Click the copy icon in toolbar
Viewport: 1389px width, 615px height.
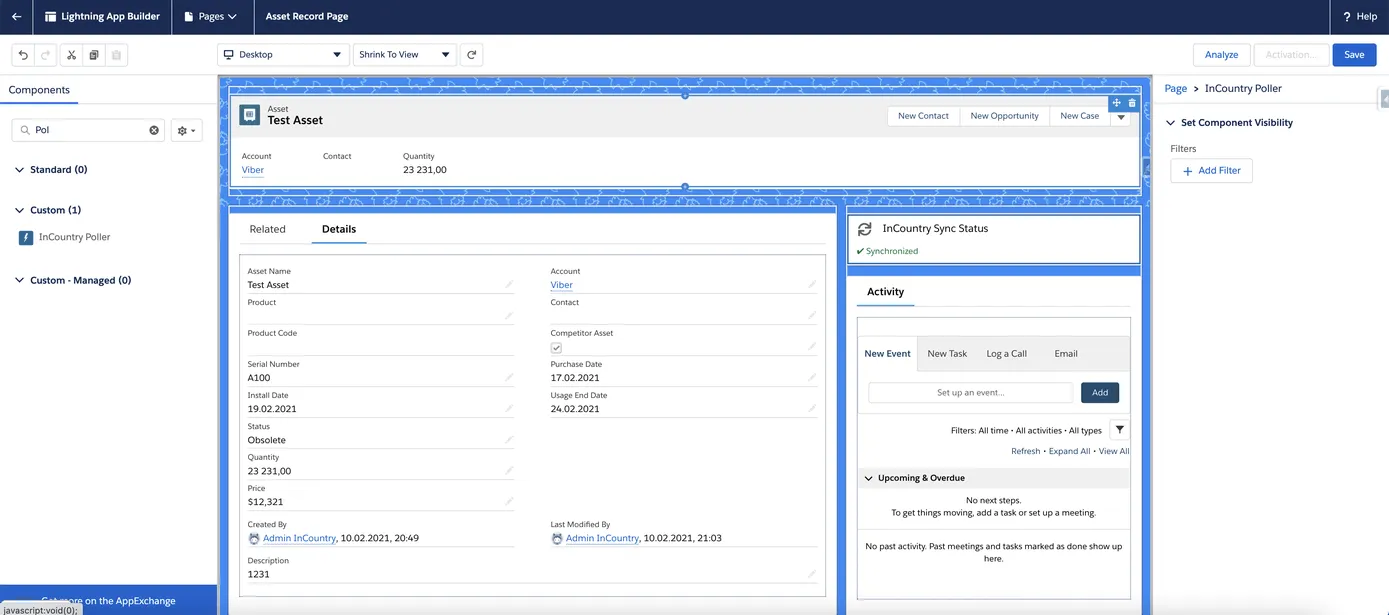[x=94, y=55]
